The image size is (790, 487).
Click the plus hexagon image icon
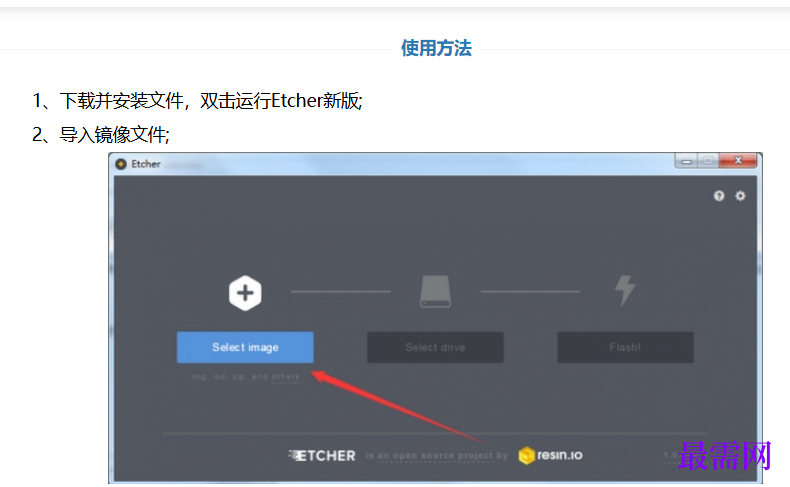point(245,293)
